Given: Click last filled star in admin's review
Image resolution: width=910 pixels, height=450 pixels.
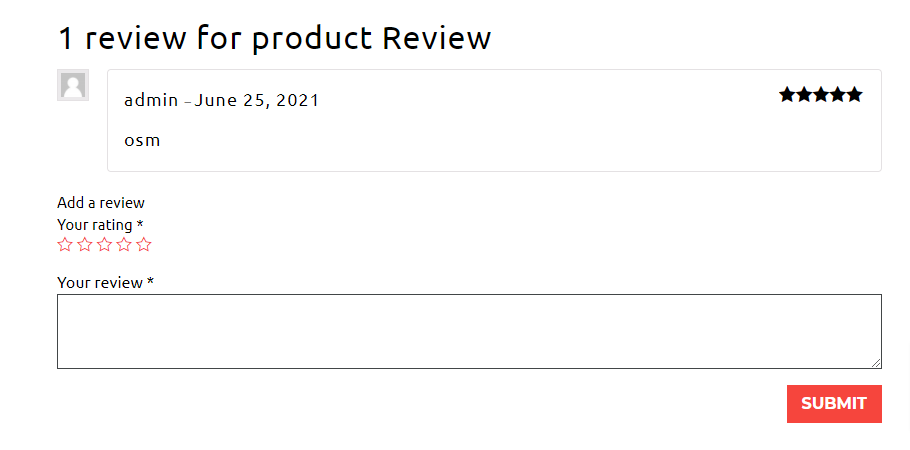Looking at the screenshot, I should pos(854,95).
